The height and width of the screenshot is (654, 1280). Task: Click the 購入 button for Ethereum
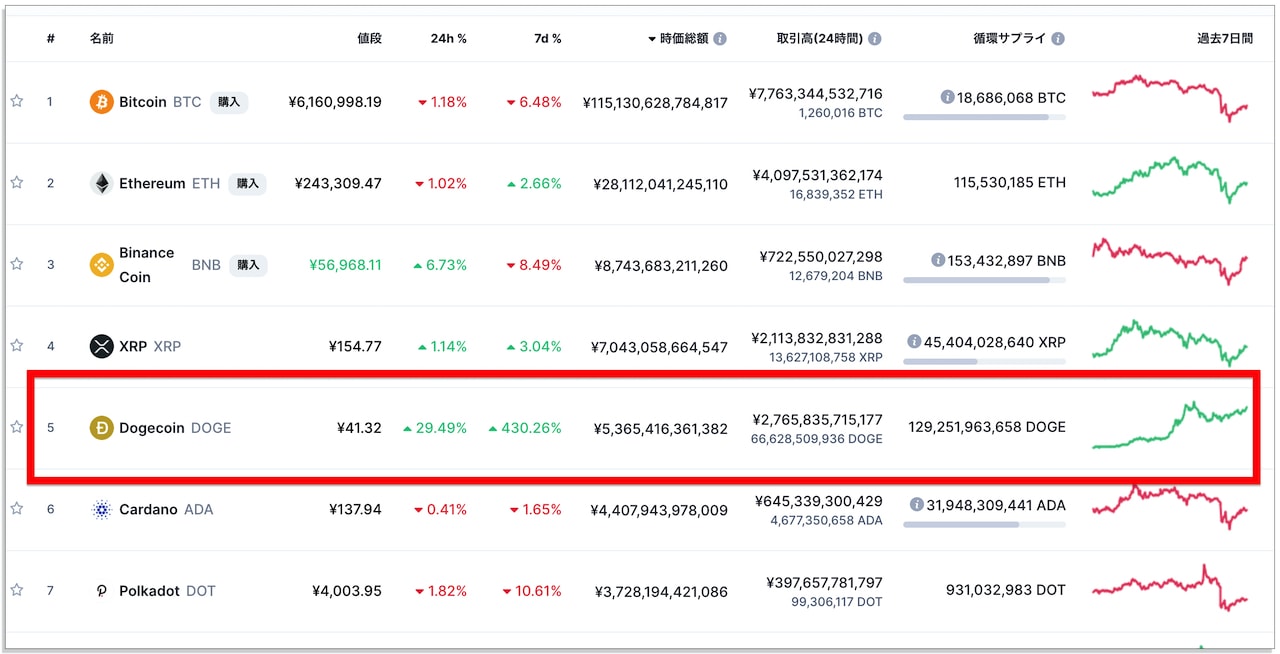247,183
